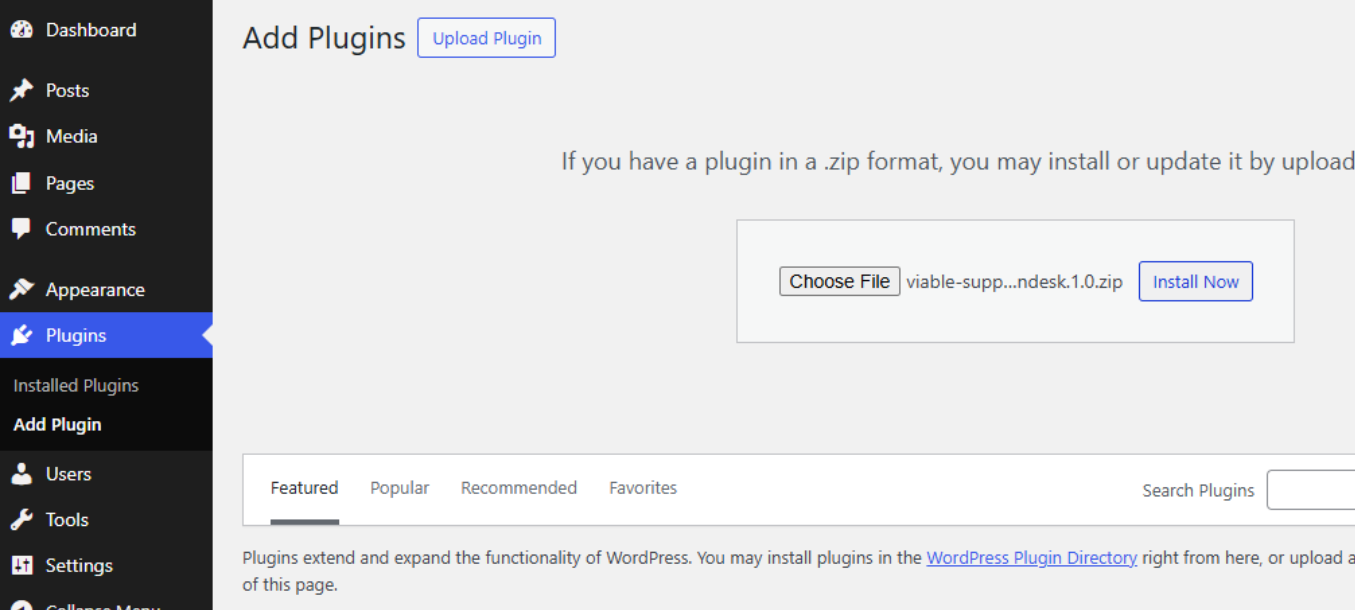
Task: Click the Settings sliders icon
Action: (21, 566)
